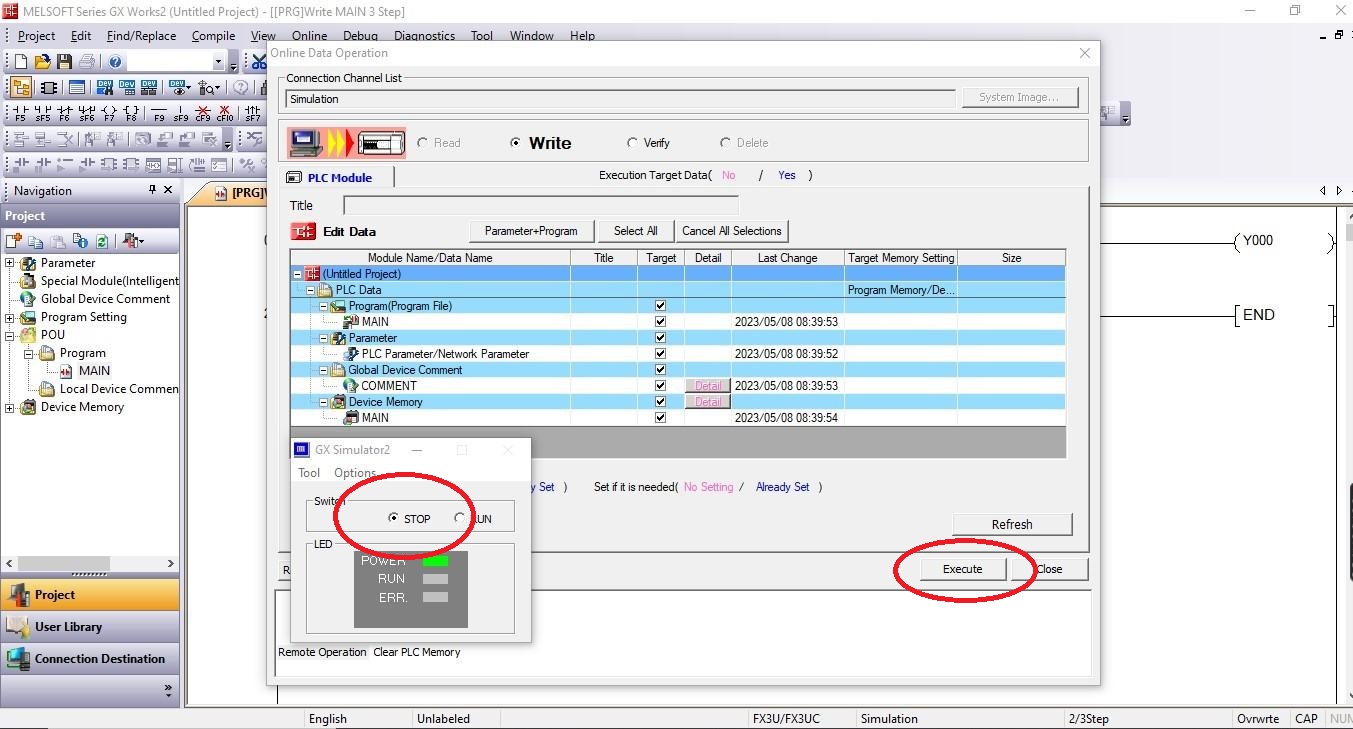1353x729 pixels.
Task: Collapse Global Device Comment in data list
Action: point(324,370)
